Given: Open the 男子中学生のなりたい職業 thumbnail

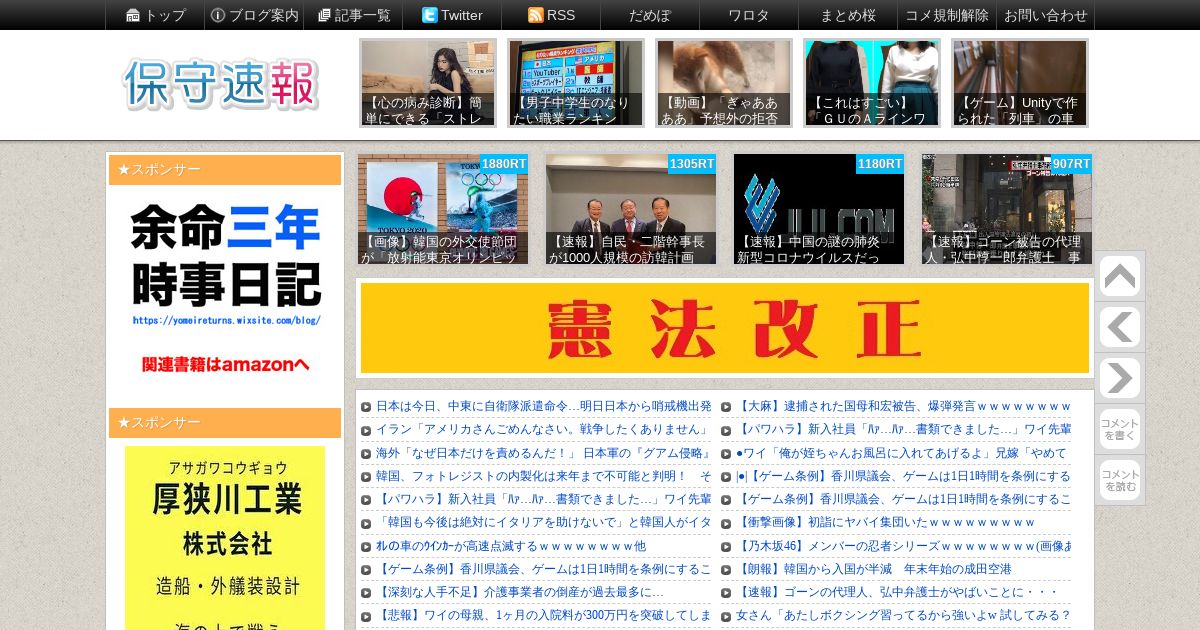Looking at the screenshot, I should point(576,83).
